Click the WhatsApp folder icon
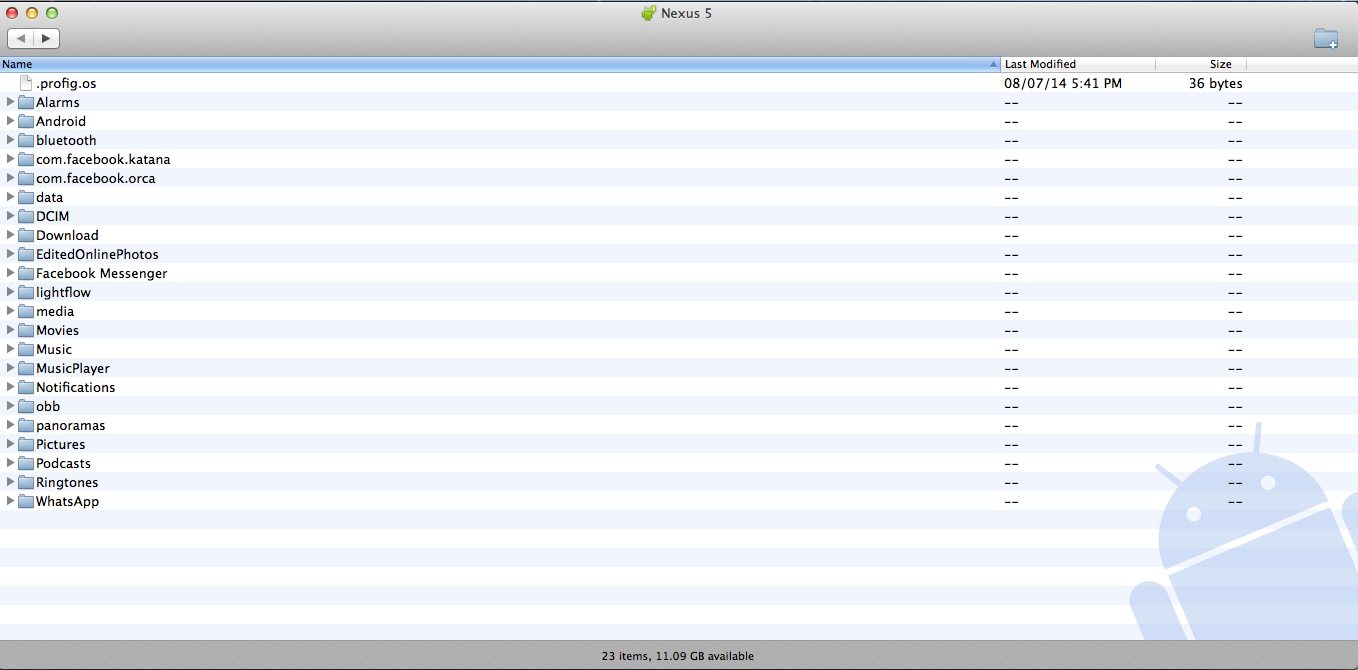 26,501
